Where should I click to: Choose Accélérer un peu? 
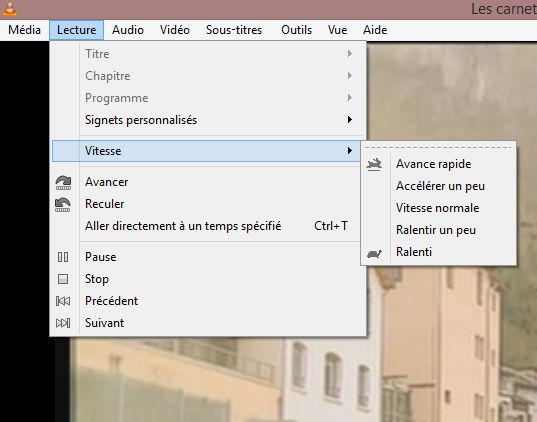pos(439,186)
